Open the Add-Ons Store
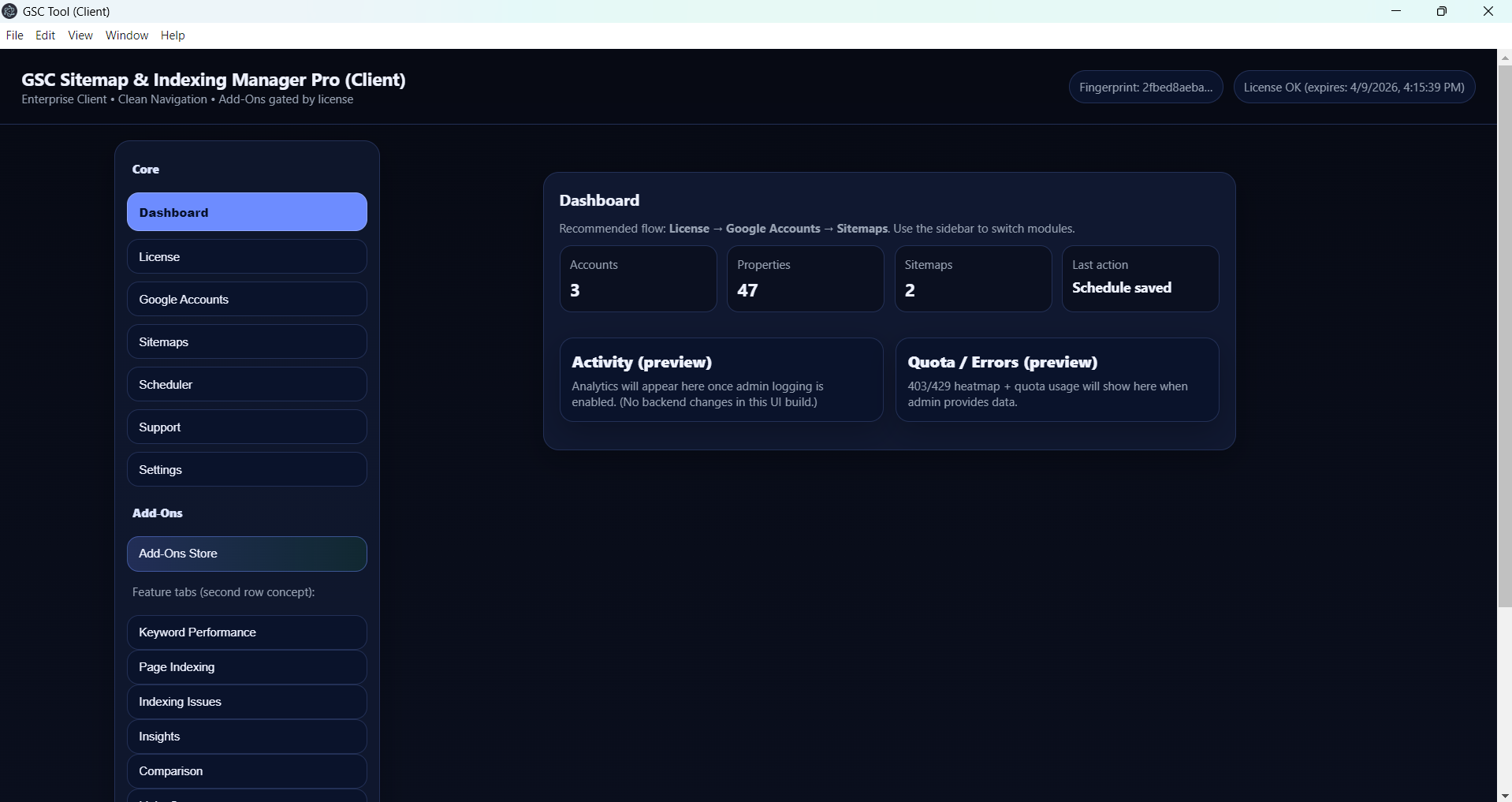The image size is (1512, 802). [x=247, y=553]
